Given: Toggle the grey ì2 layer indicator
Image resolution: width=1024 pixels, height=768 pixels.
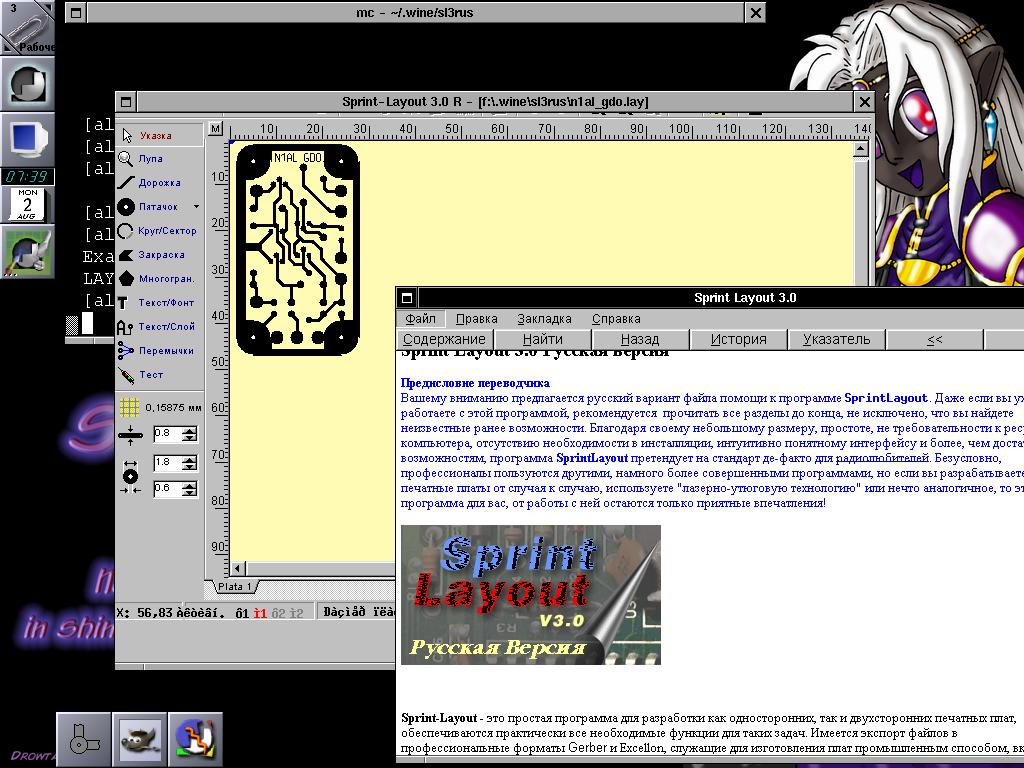Looking at the screenshot, I should (296, 613).
